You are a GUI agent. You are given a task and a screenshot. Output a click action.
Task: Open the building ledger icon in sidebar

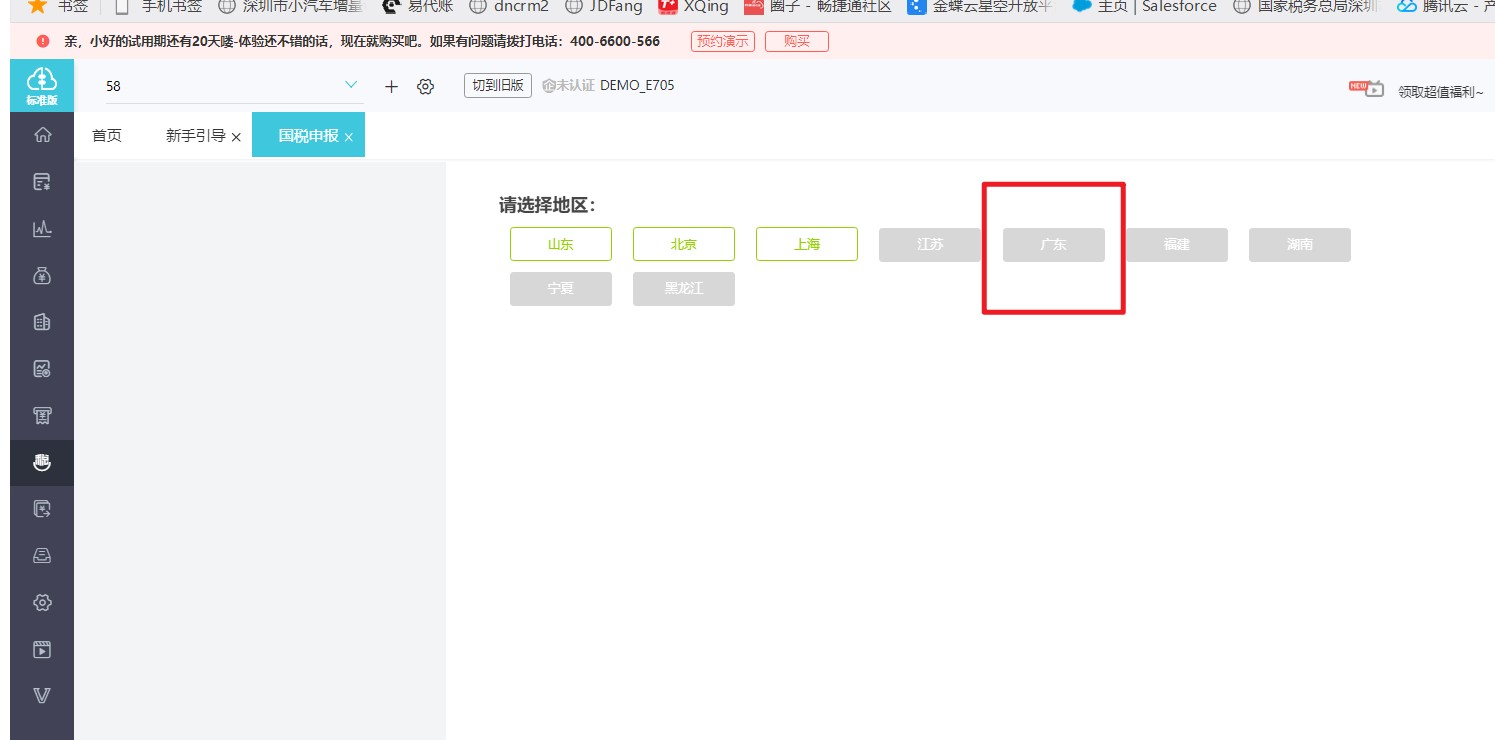pyautogui.click(x=42, y=322)
